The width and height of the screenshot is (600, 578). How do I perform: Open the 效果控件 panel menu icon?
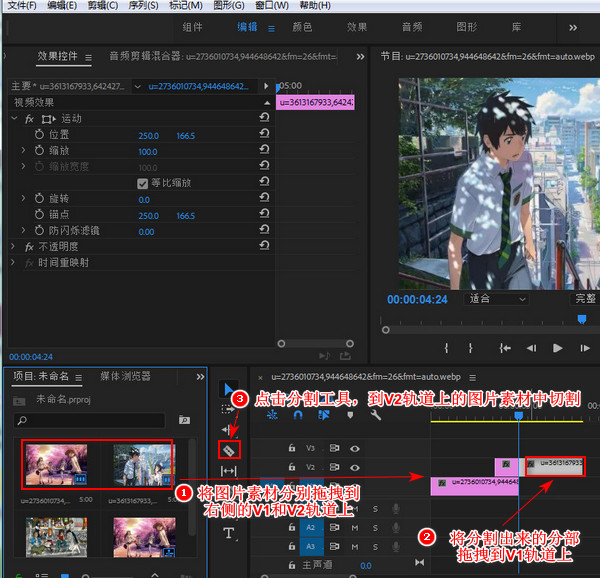coord(88,57)
